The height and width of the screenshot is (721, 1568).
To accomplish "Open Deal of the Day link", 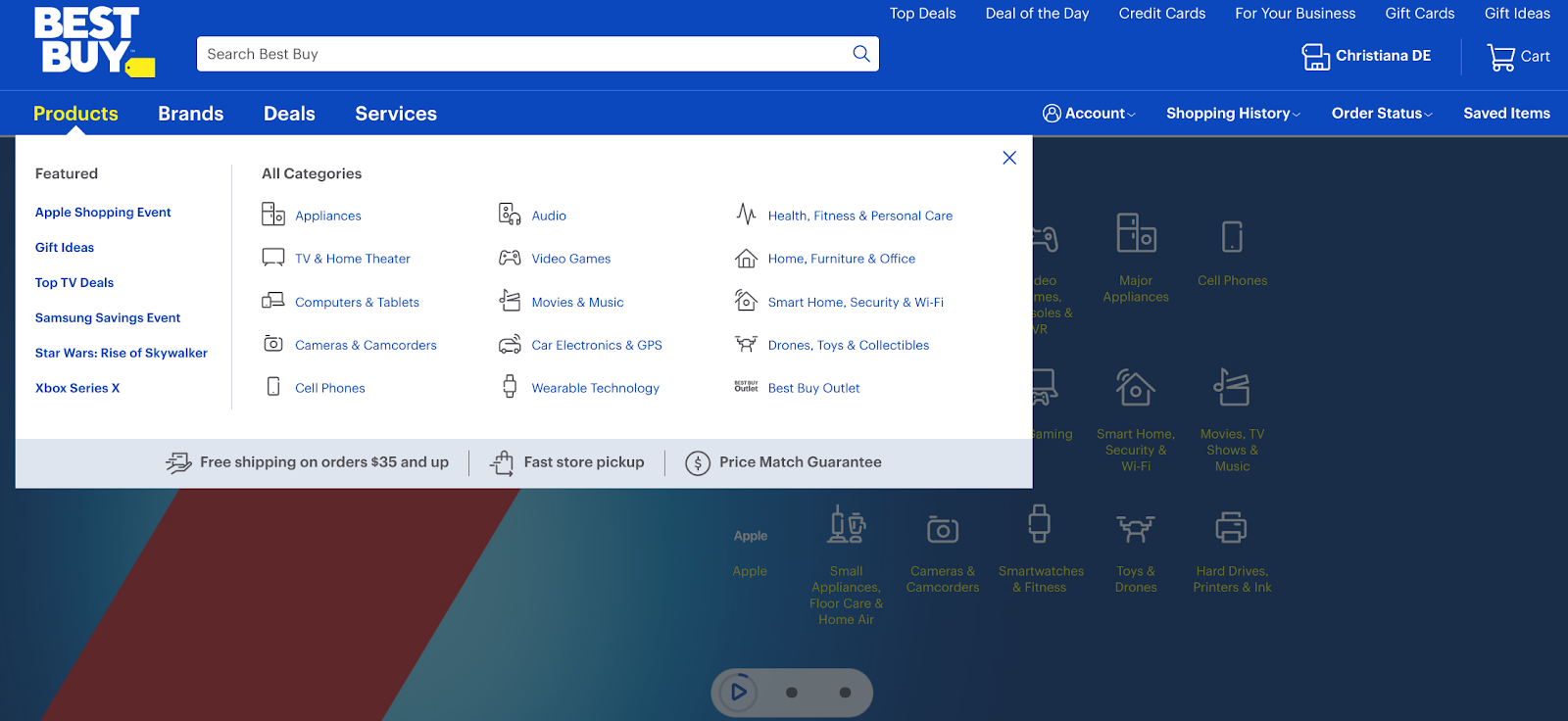I will coord(1037,14).
